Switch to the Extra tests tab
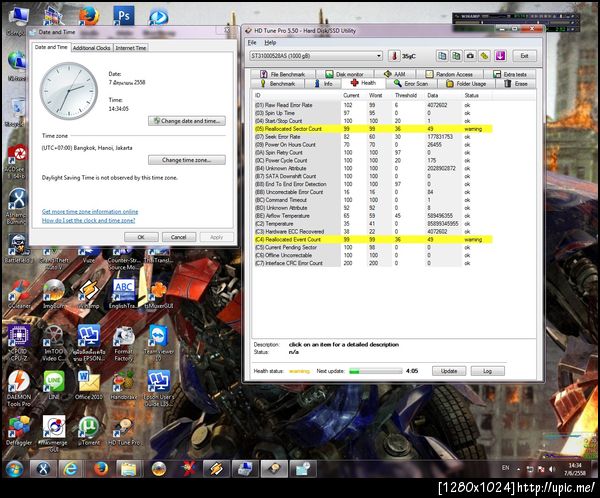 pos(510,74)
